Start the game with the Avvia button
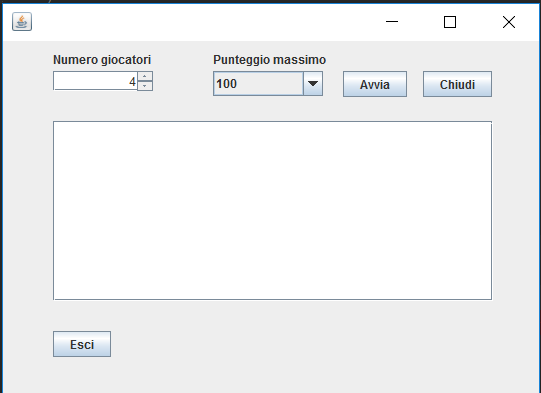This screenshot has height=393, width=541. [375, 84]
